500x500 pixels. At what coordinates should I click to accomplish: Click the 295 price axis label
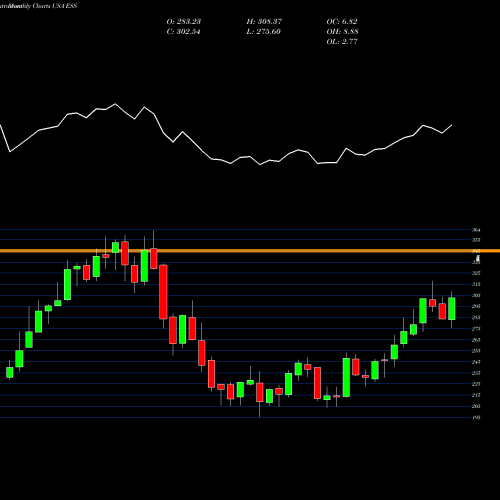(476, 306)
